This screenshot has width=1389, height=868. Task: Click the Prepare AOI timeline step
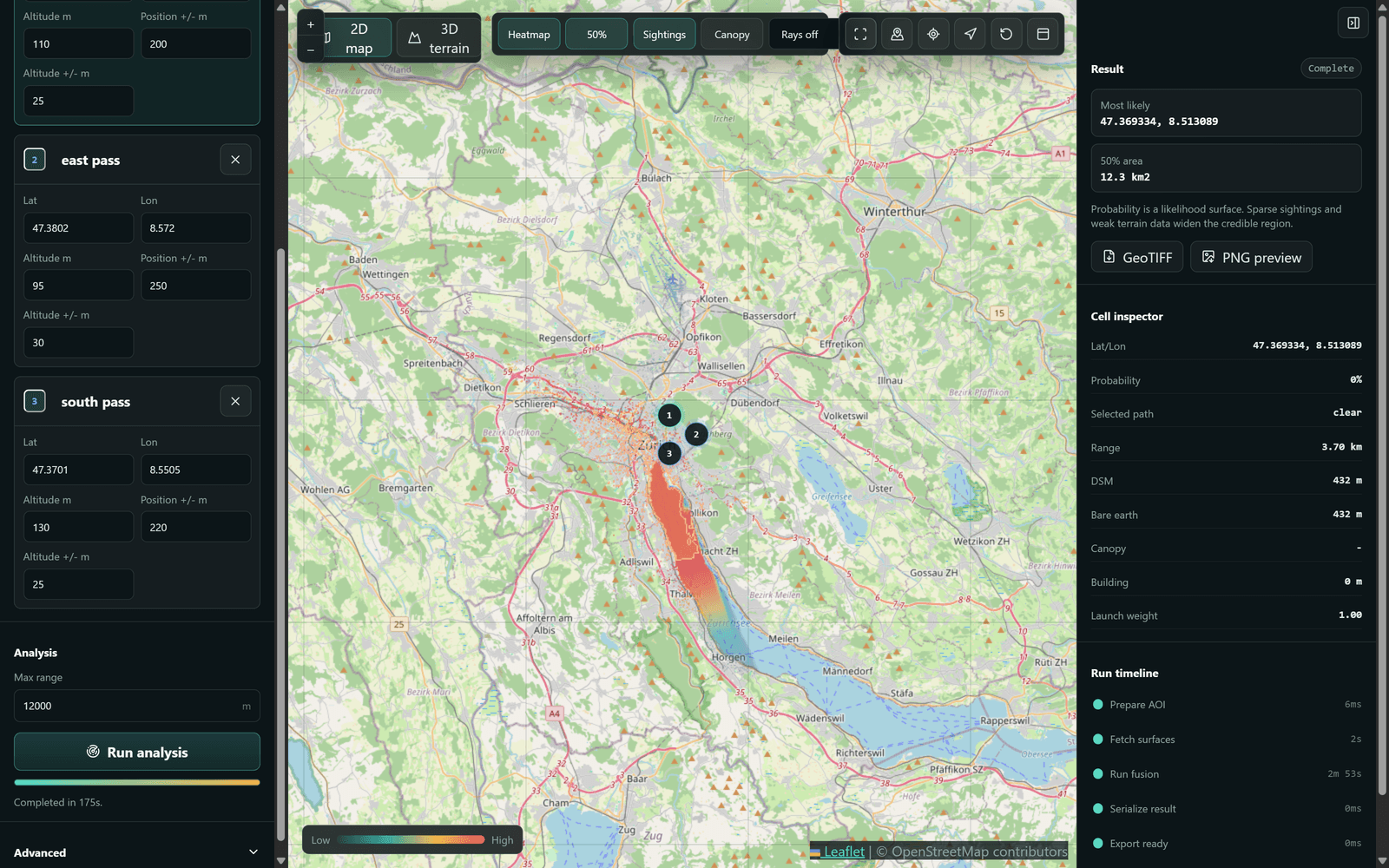pos(1226,705)
